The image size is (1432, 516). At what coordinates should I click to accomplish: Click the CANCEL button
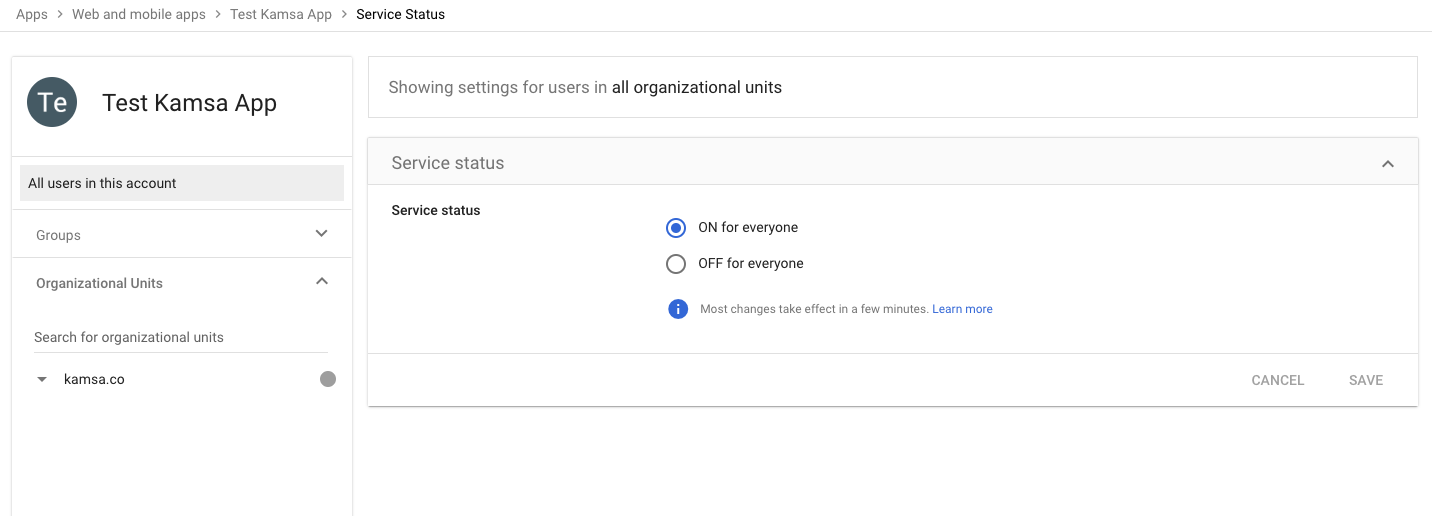(1278, 380)
